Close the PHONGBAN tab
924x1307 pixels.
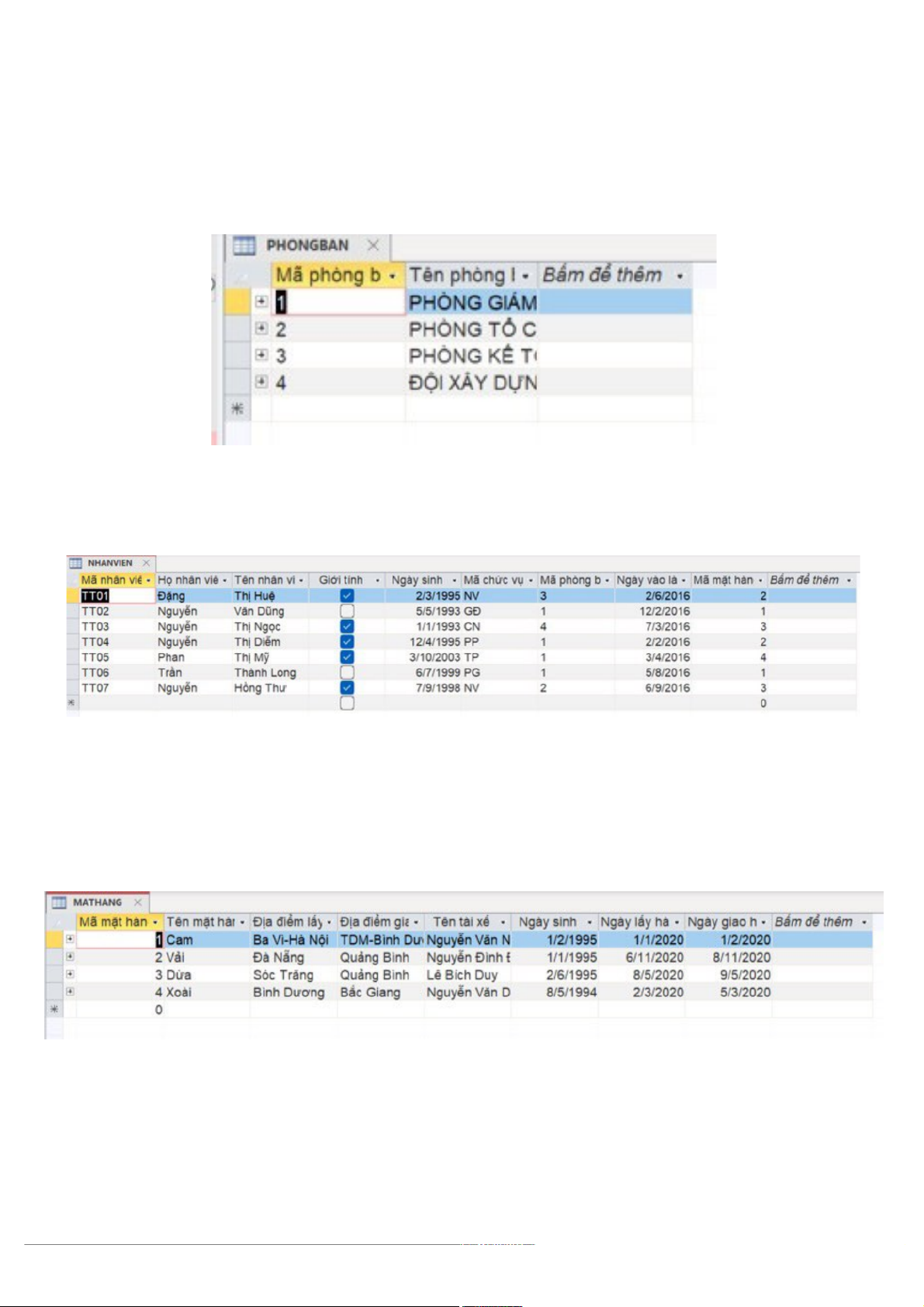pos(373,245)
